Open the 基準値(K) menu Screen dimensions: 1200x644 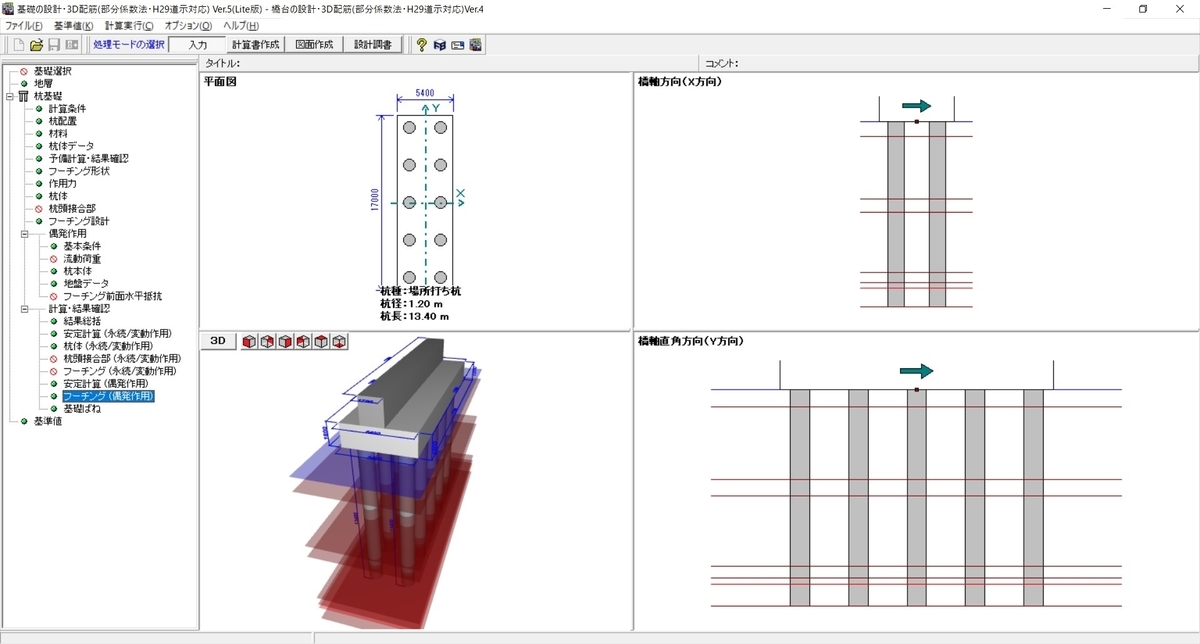(73, 25)
